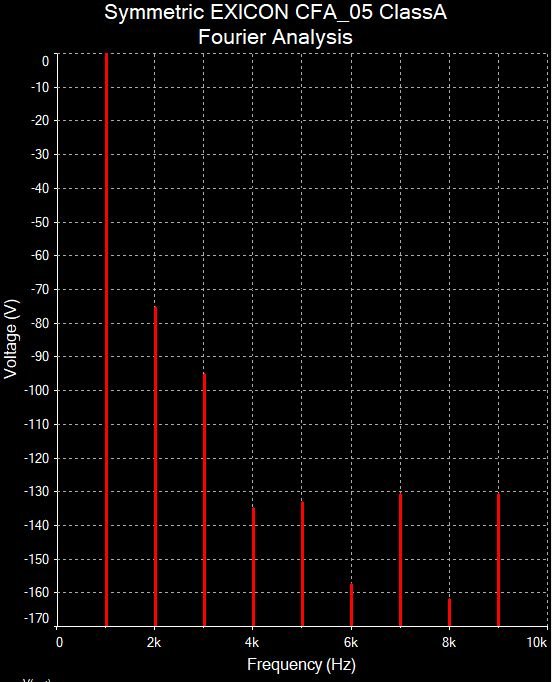The image size is (552, 682).
Task: Click the '-20' voltage tick label
Action: [x=40, y=120]
